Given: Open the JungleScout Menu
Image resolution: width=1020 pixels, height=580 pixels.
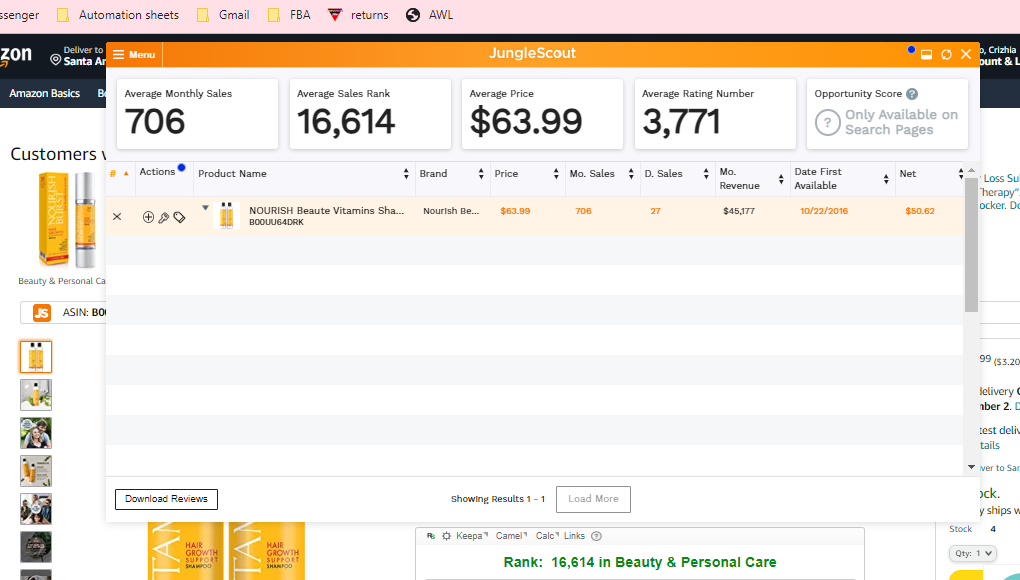Looking at the screenshot, I should tap(135, 55).
